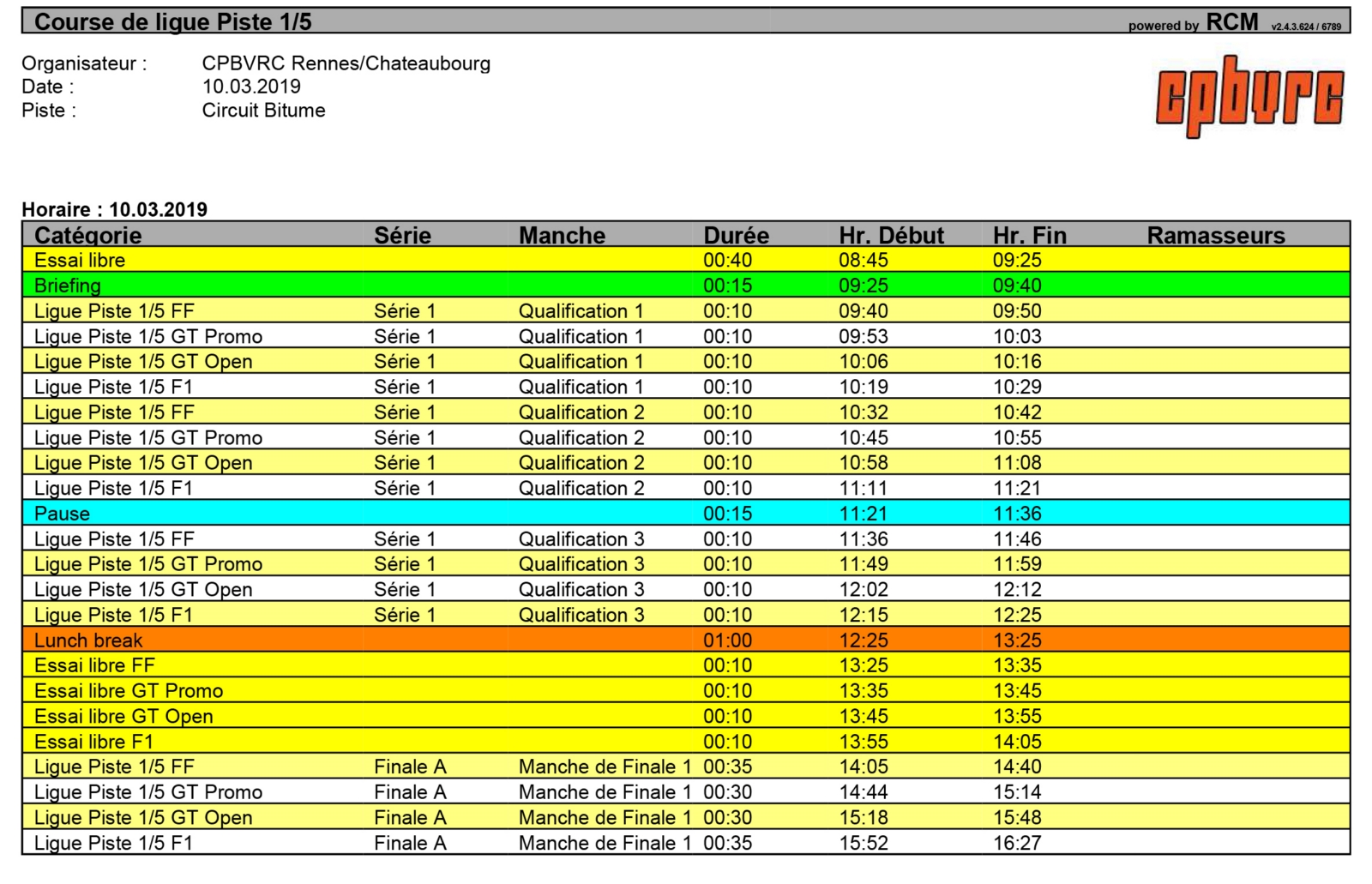The image size is (1372, 884).
Task: Click the Essai libre GT Promo entry
Action: (129, 691)
